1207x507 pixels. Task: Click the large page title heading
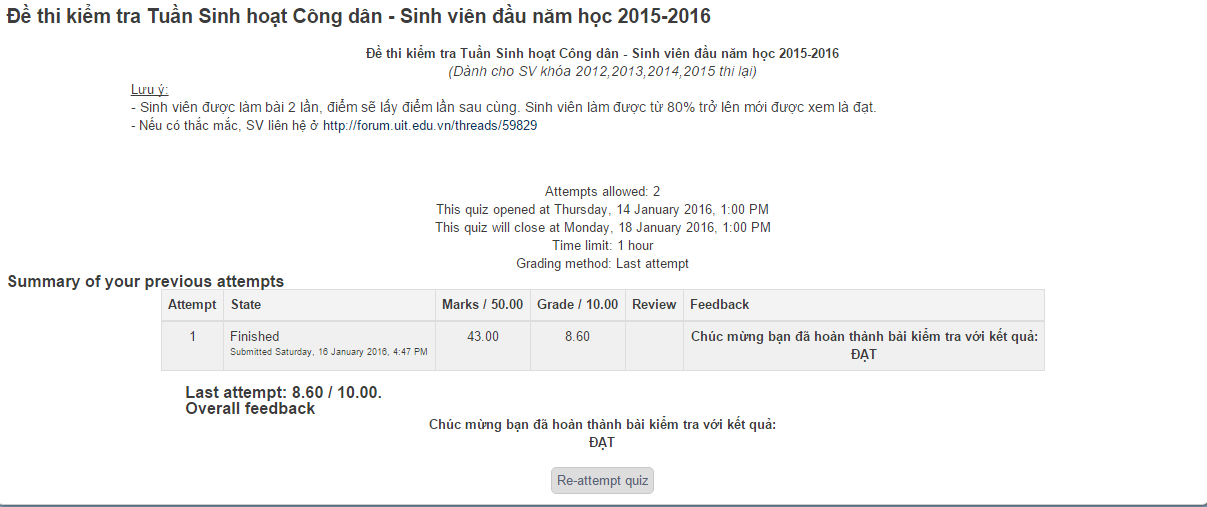(x=360, y=17)
